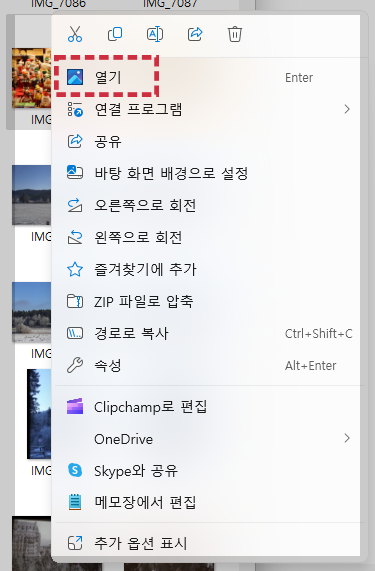Choose 공유 menu entry
Viewport: 375px width, 571px height.
pos(208,141)
